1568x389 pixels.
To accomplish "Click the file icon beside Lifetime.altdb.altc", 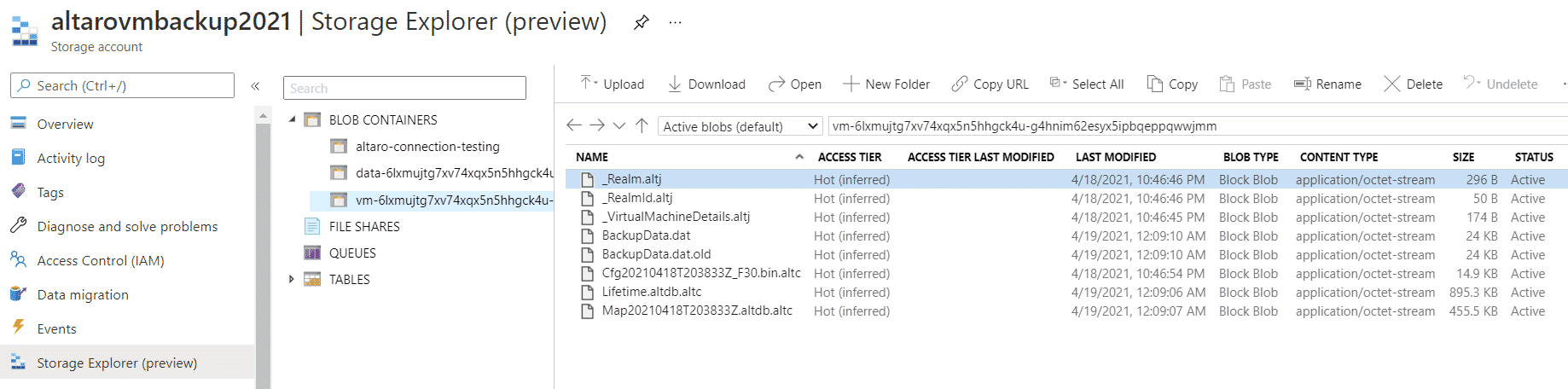I will click(587, 293).
